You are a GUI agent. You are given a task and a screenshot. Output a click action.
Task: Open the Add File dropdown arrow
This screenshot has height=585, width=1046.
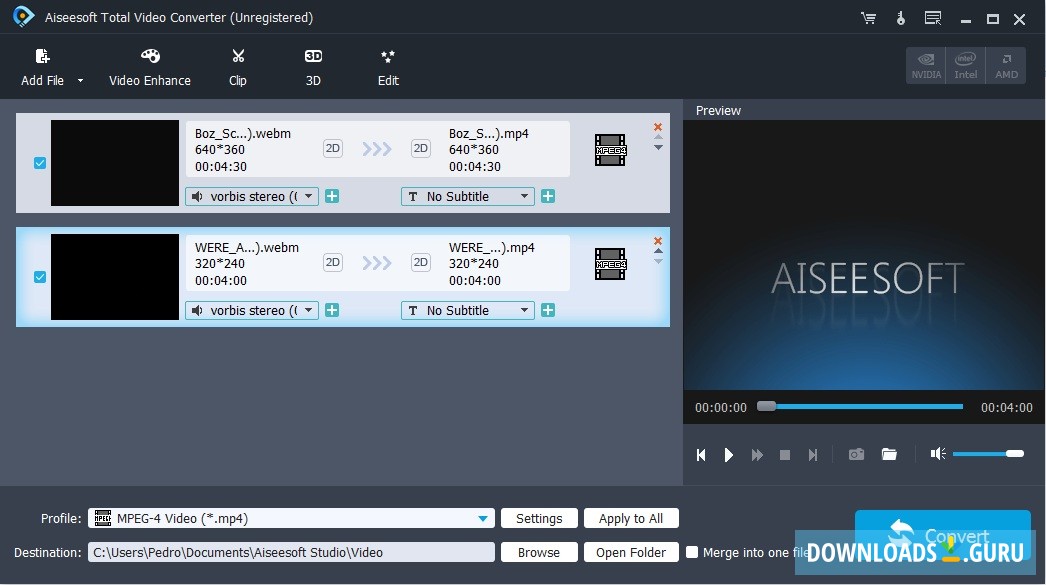pos(80,81)
